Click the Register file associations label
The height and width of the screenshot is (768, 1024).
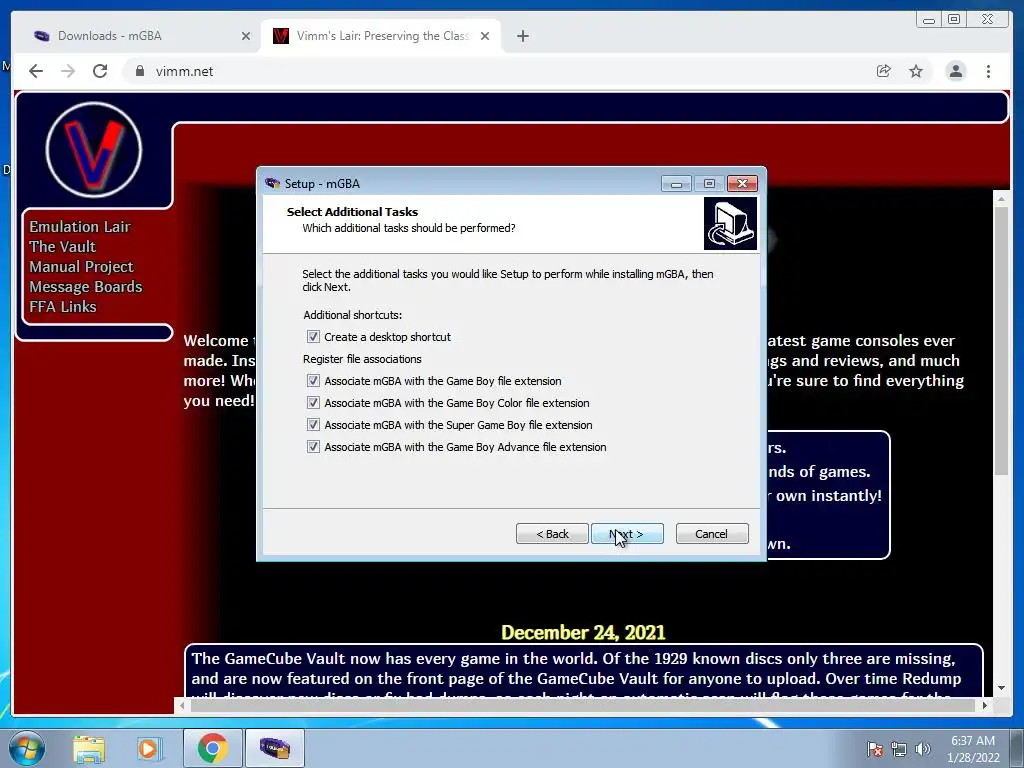362,359
